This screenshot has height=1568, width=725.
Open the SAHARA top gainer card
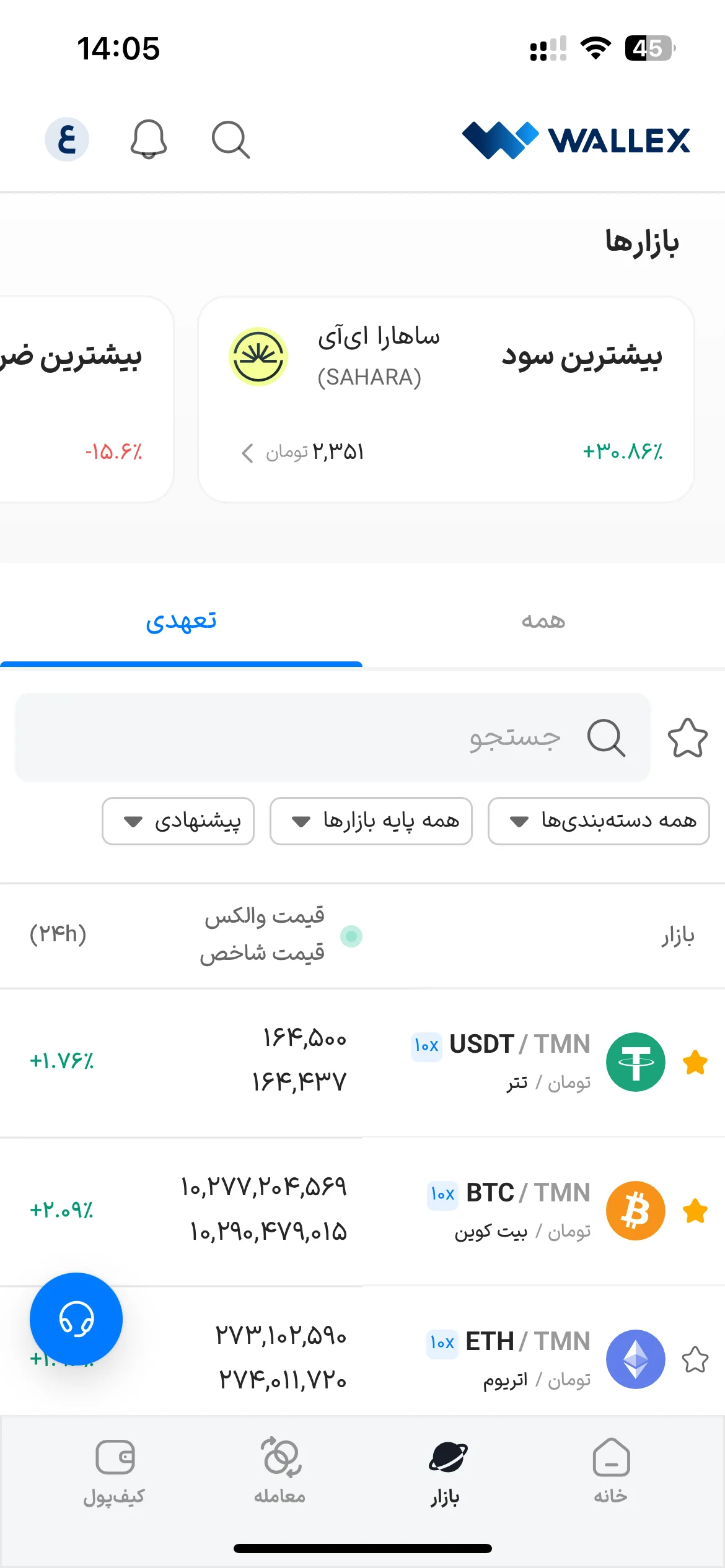(446, 399)
